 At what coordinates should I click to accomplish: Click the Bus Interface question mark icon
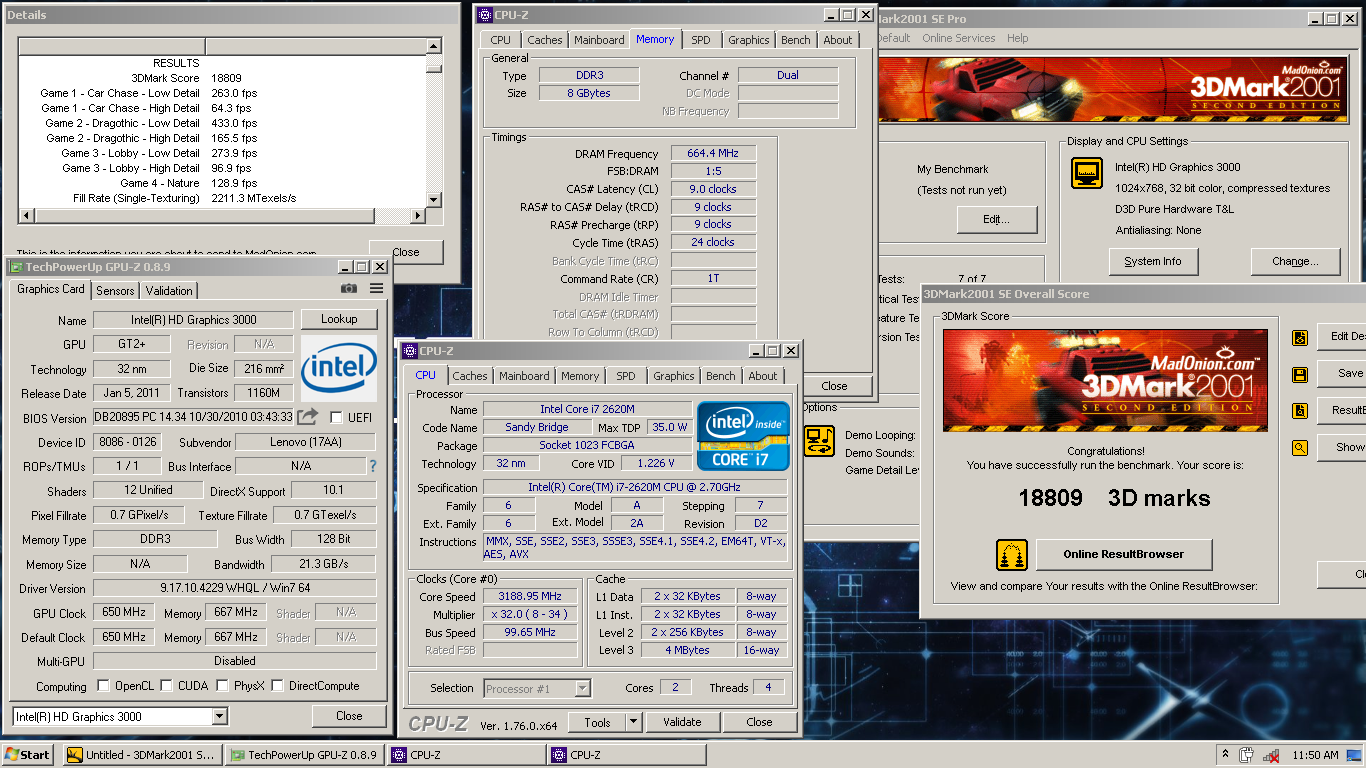pyautogui.click(x=373, y=466)
